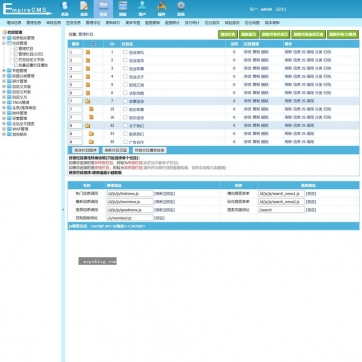
Task: Open 管理信息 in the sub navigation bar
Action: coord(34,23)
